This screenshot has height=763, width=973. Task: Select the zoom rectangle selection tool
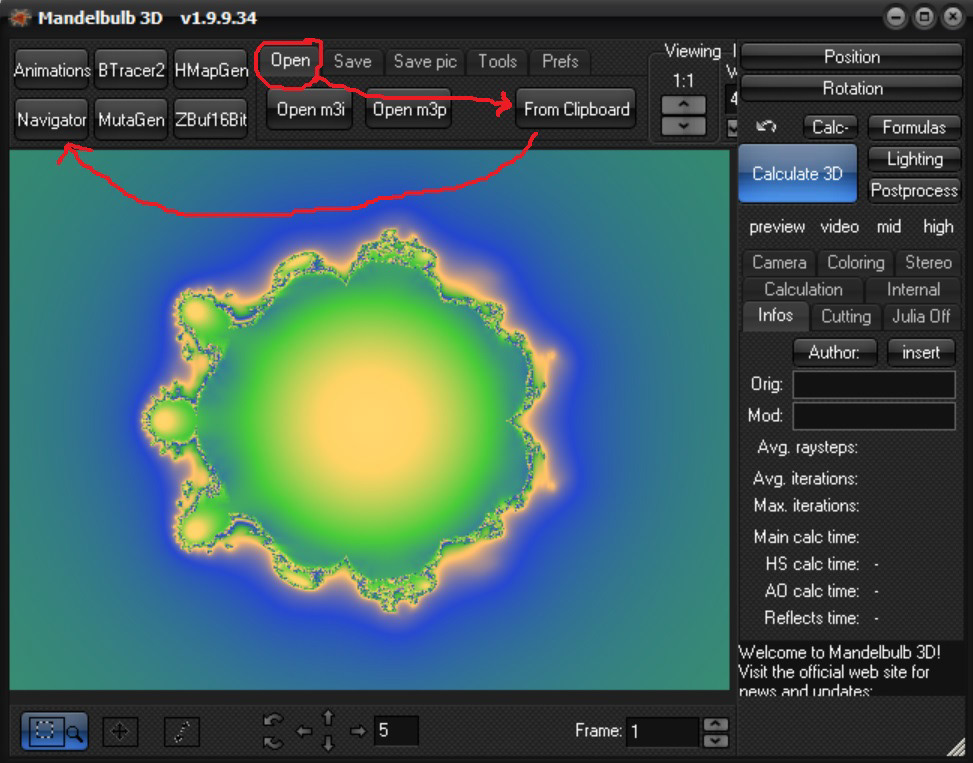point(54,731)
